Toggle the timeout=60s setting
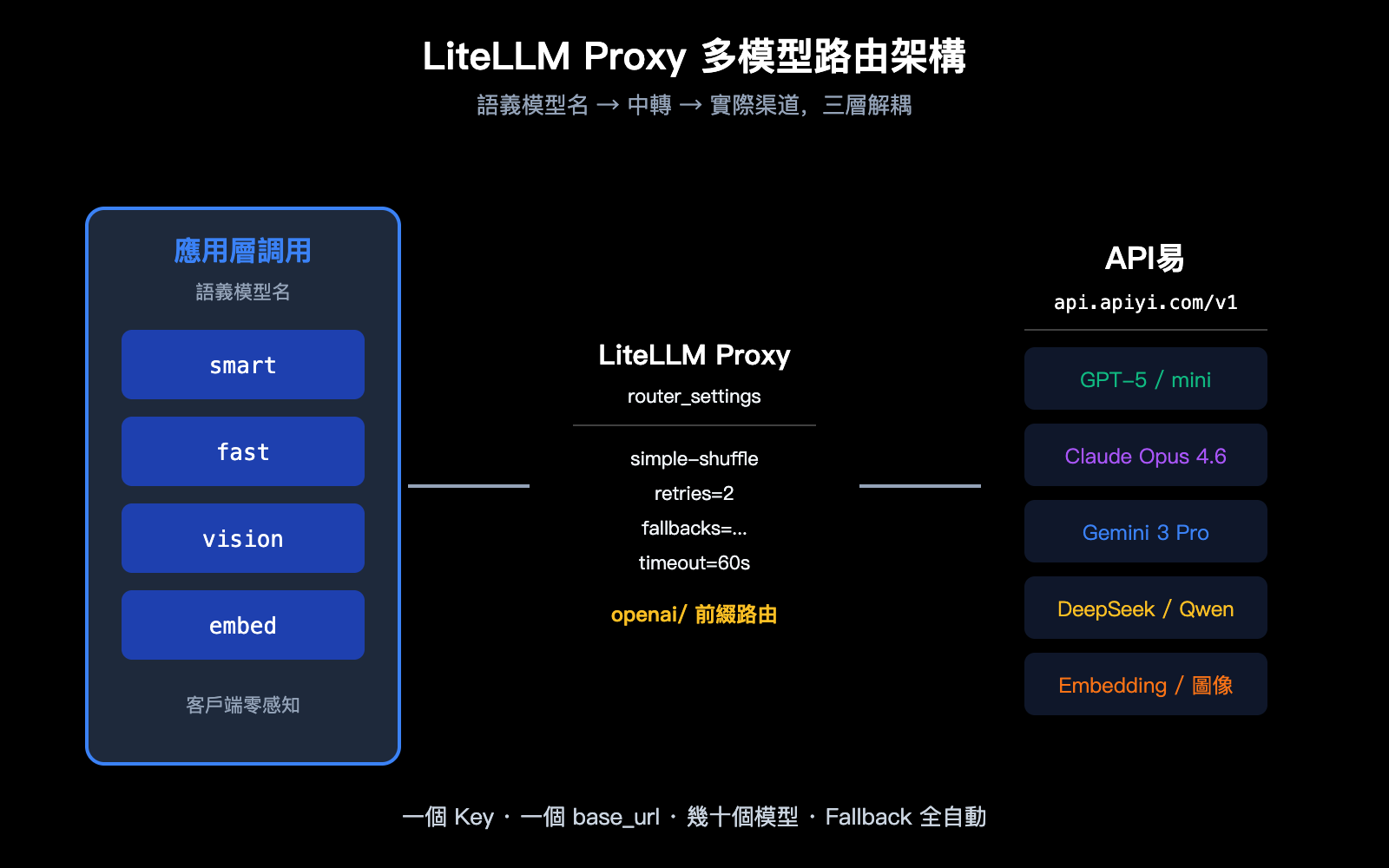 click(694, 562)
